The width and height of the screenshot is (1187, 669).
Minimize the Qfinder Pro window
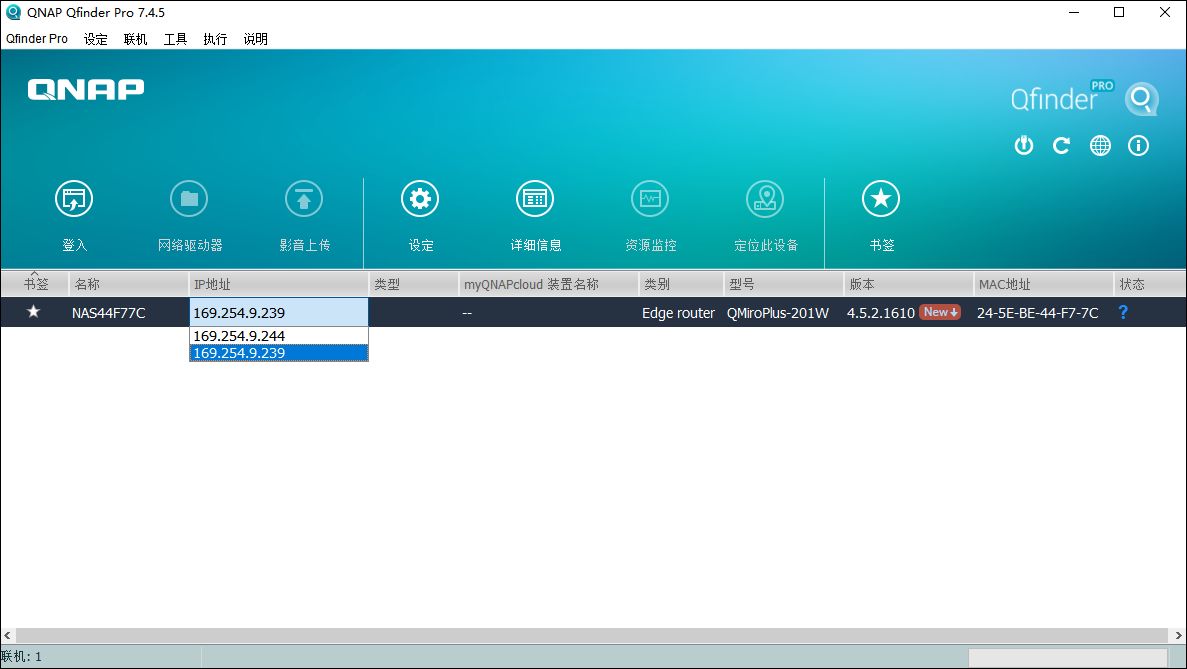(1074, 12)
